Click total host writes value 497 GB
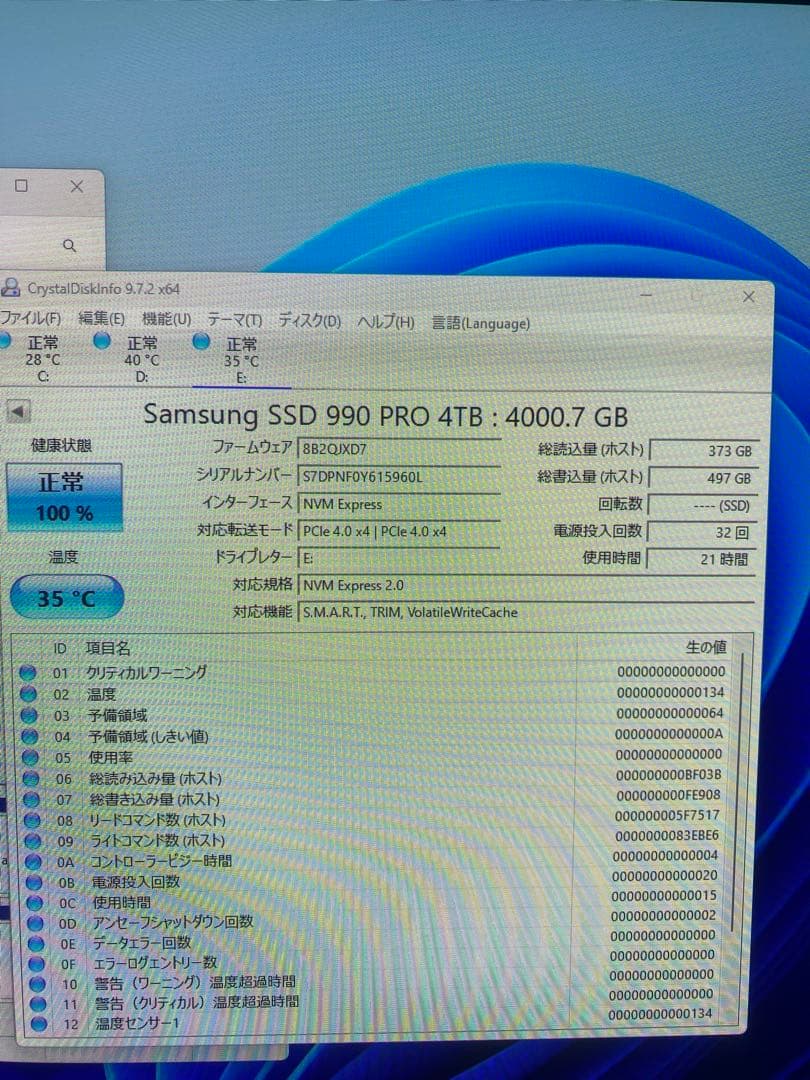Viewport: 810px width, 1080px height. (703, 478)
